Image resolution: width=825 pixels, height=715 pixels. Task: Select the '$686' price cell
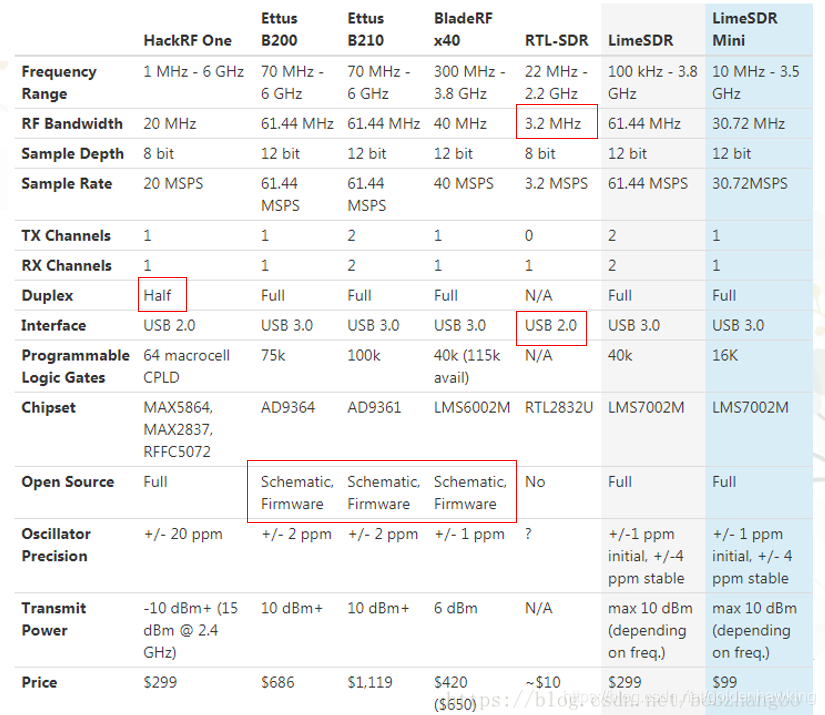coord(277,683)
